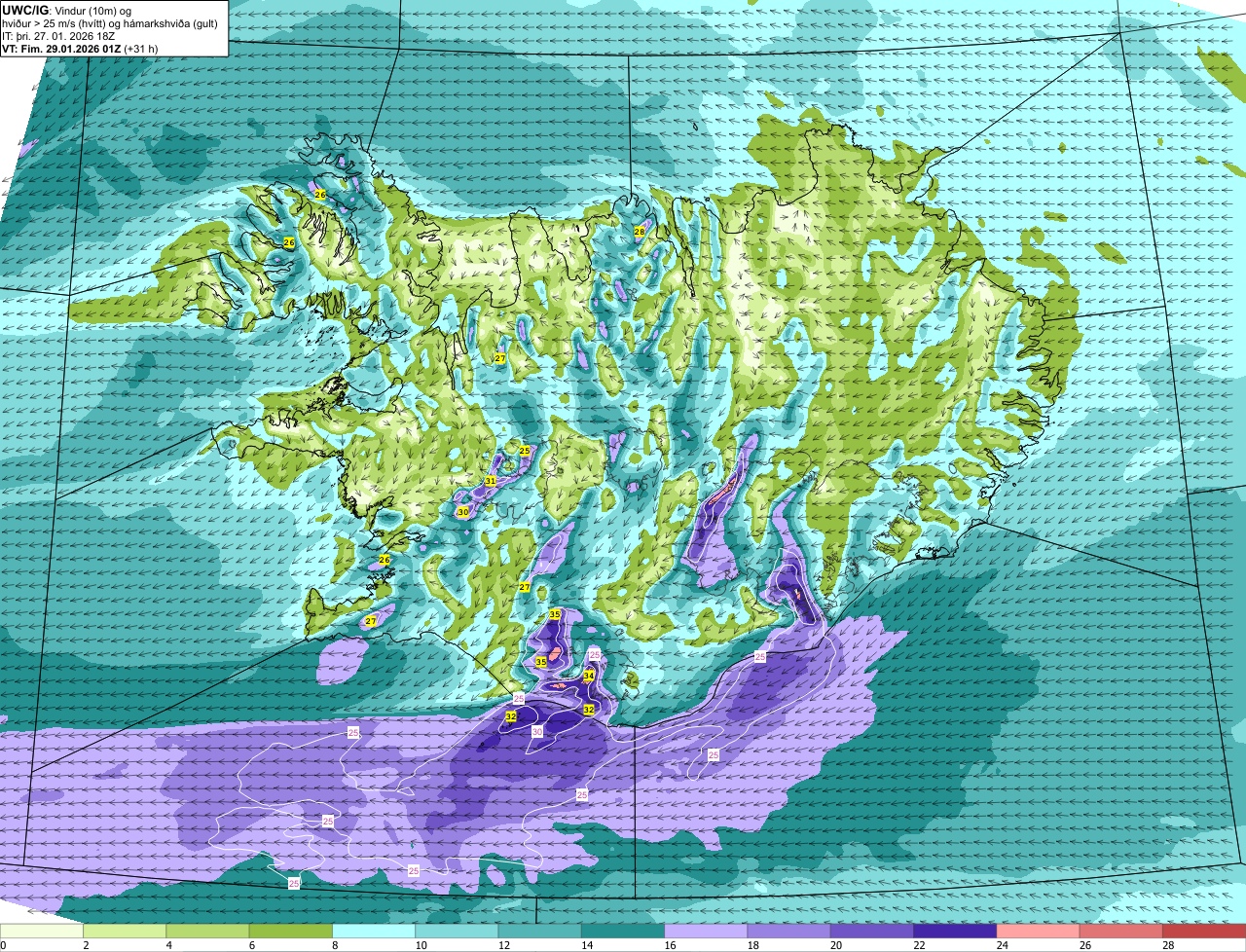
Task: Click the yellow gust label 28 on north coast
Action: (640, 232)
